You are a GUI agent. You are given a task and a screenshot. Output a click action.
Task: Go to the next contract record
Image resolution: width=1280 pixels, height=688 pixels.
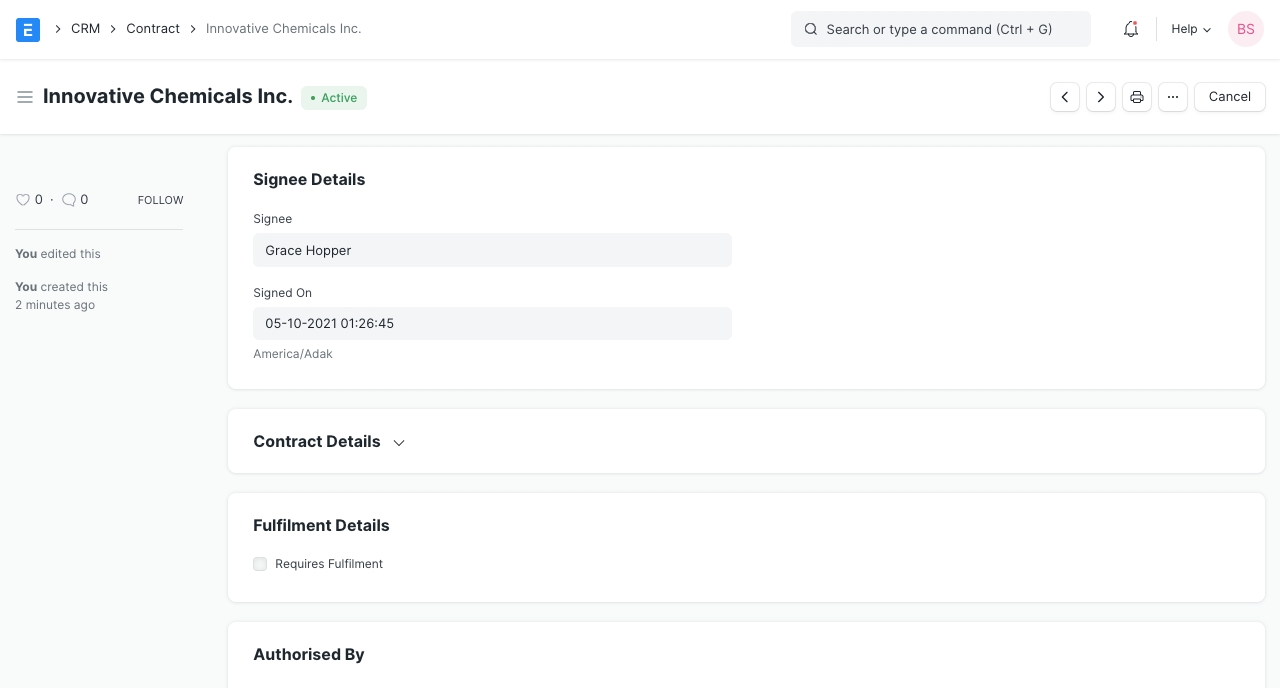pos(1101,97)
